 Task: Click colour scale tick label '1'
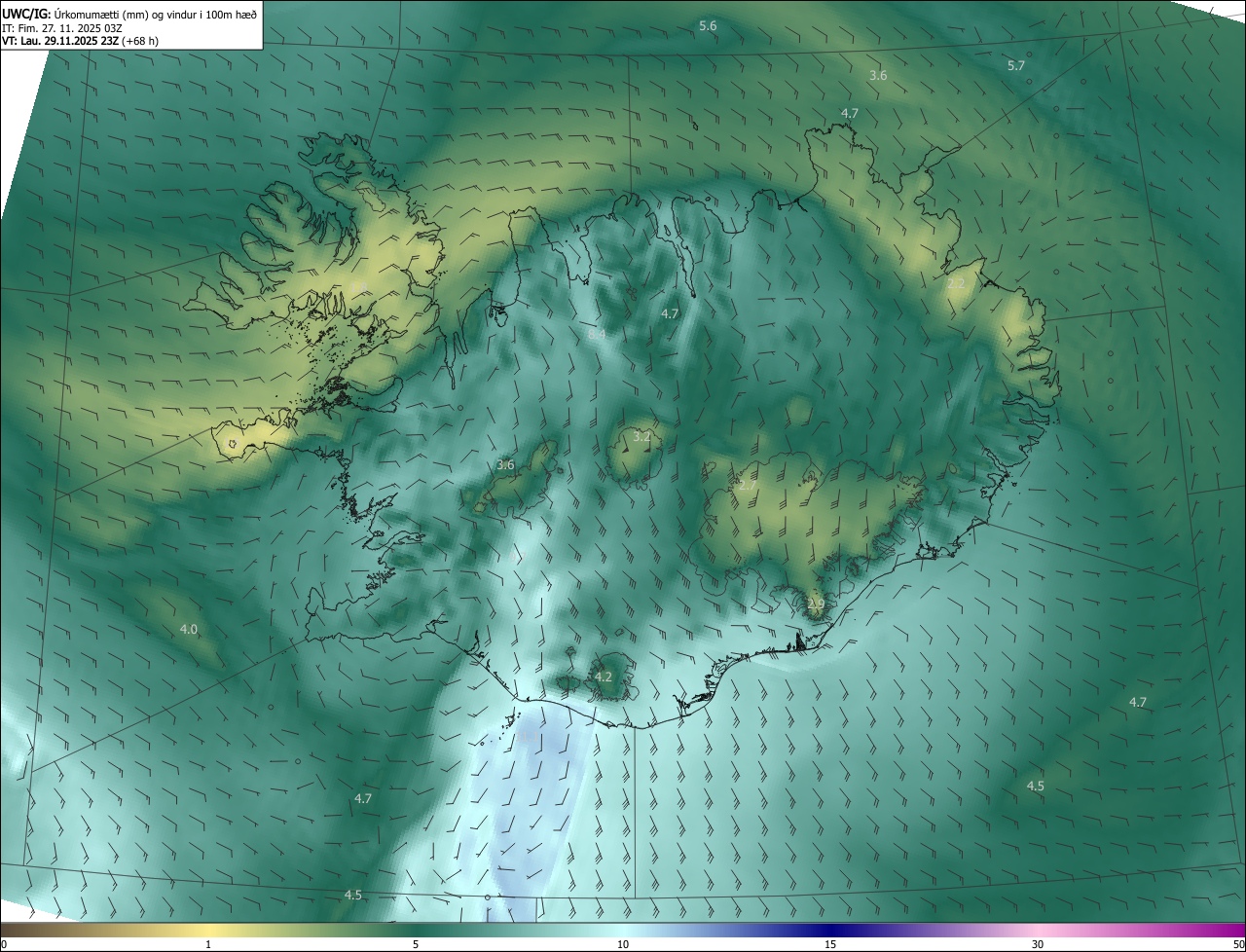208,944
